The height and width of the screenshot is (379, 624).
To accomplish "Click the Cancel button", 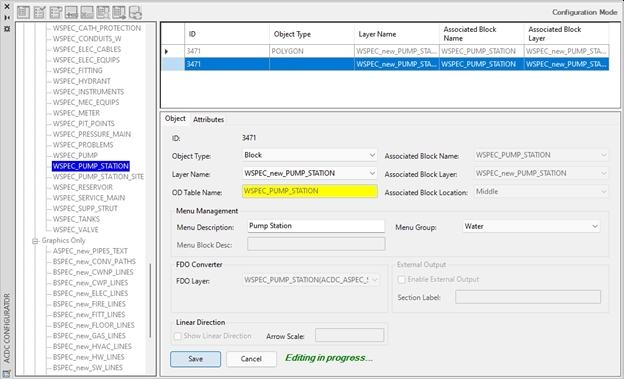I will (251, 359).
